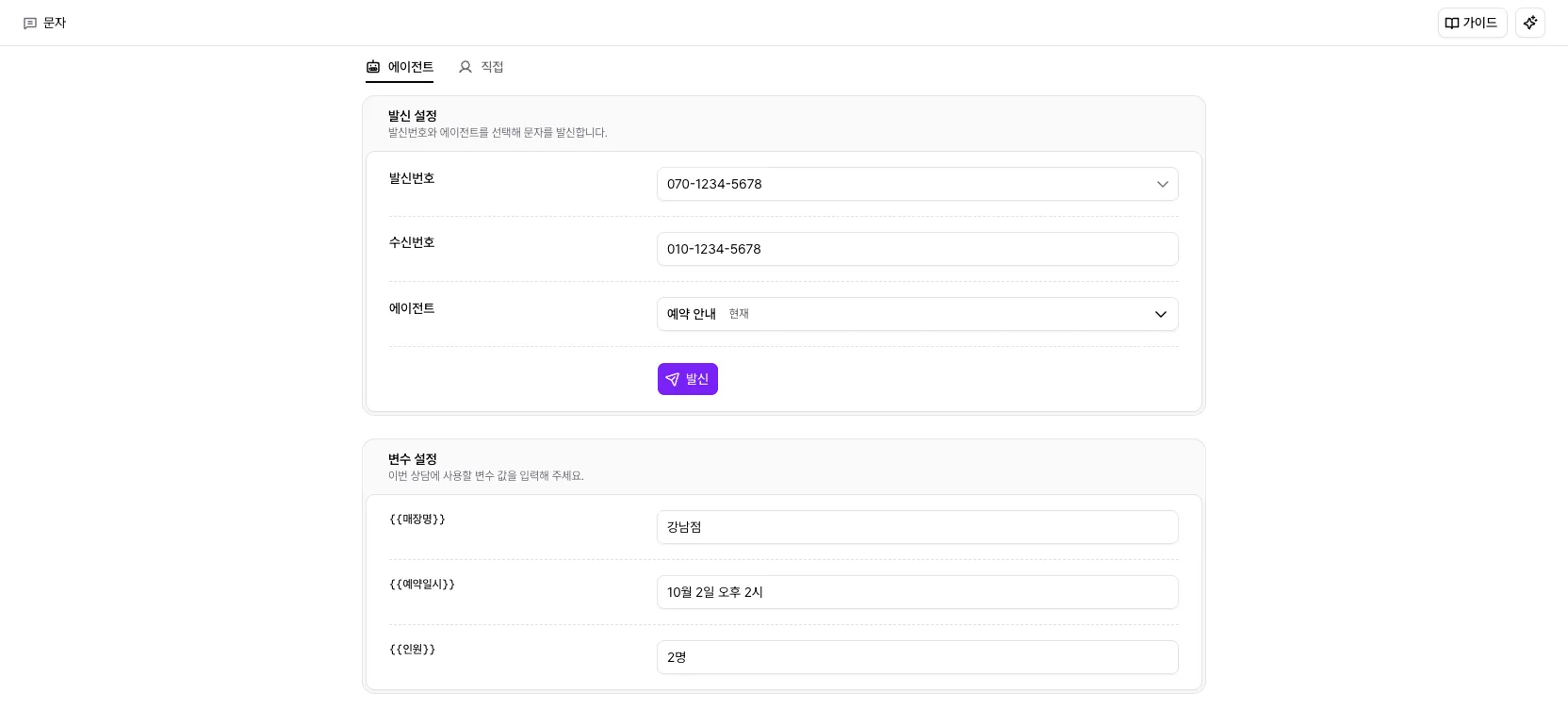Click the {{인원}} variable label
This screenshot has height=726, width=1568.
tap(413, 650)
